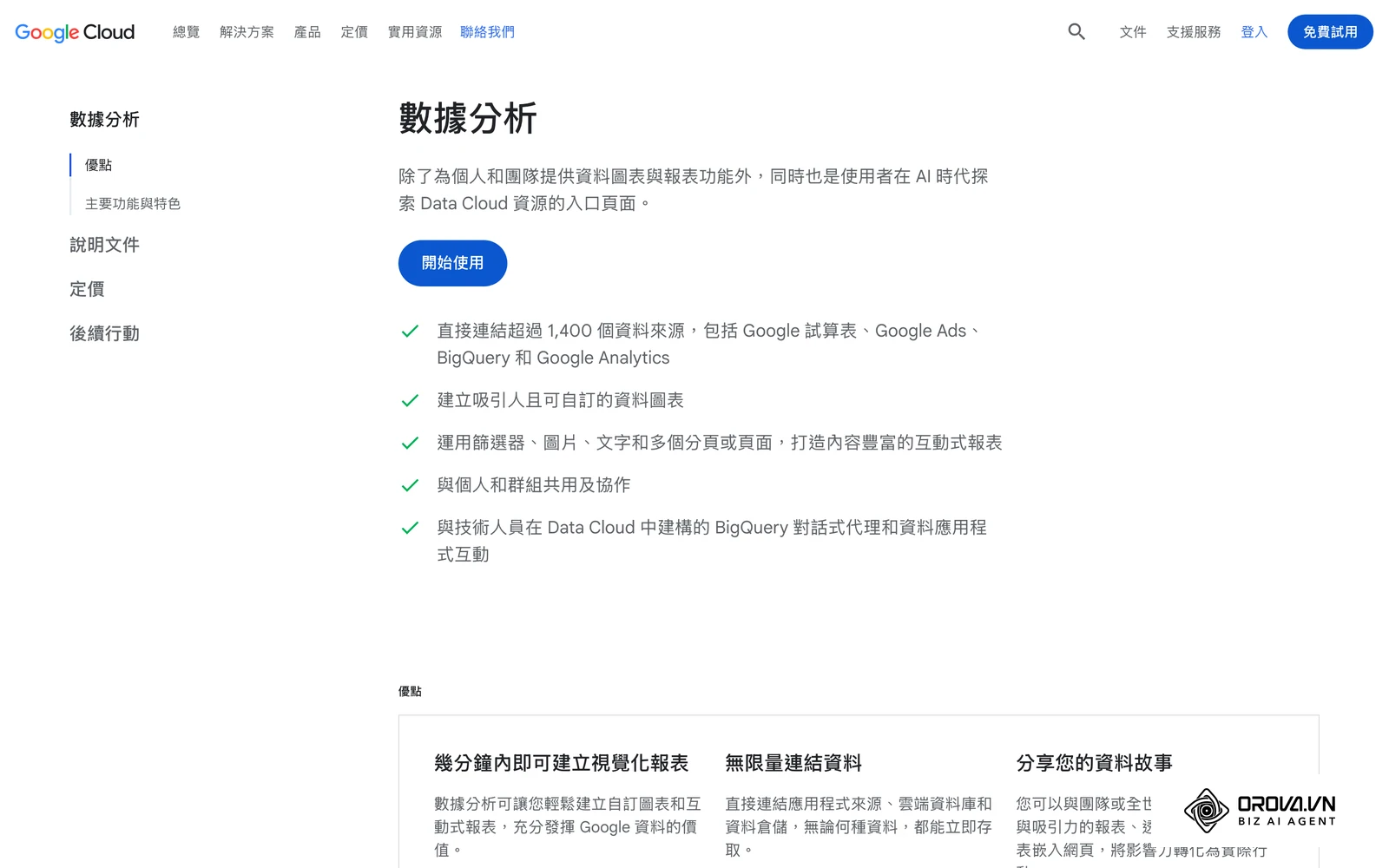Open the 文件 header link
Image resolution: width=1389 pixels, height=868 pixels.
pos(1133,32)
